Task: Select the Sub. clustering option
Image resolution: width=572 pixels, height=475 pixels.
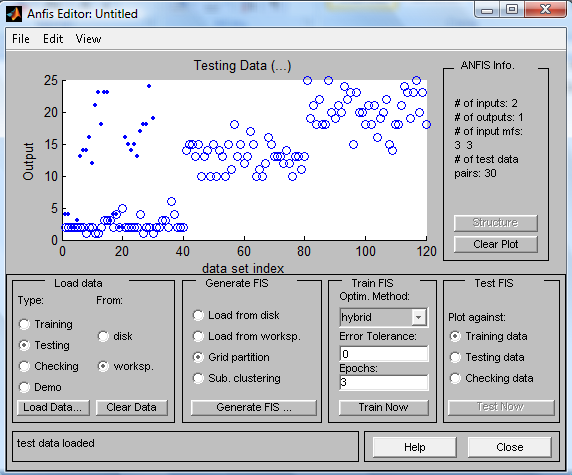Action: (198, 378)
